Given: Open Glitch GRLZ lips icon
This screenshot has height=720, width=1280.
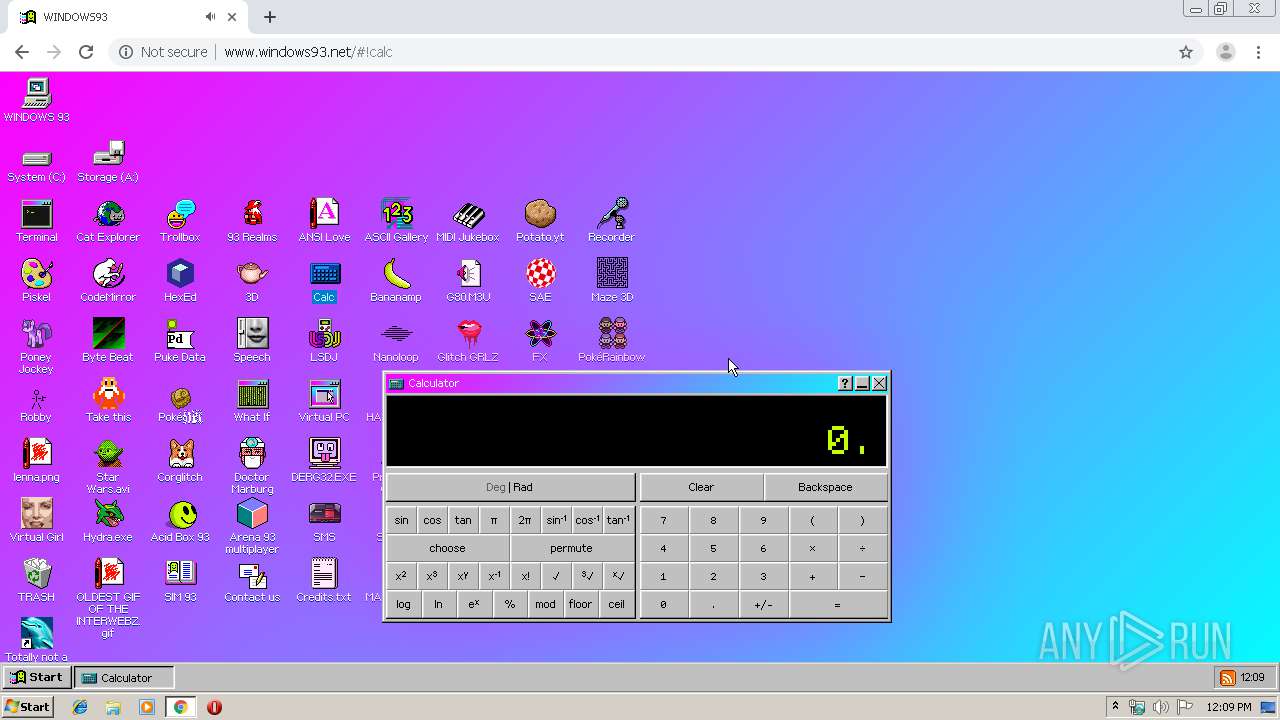Looking at the screenshot, I should [x=468, y=341].
